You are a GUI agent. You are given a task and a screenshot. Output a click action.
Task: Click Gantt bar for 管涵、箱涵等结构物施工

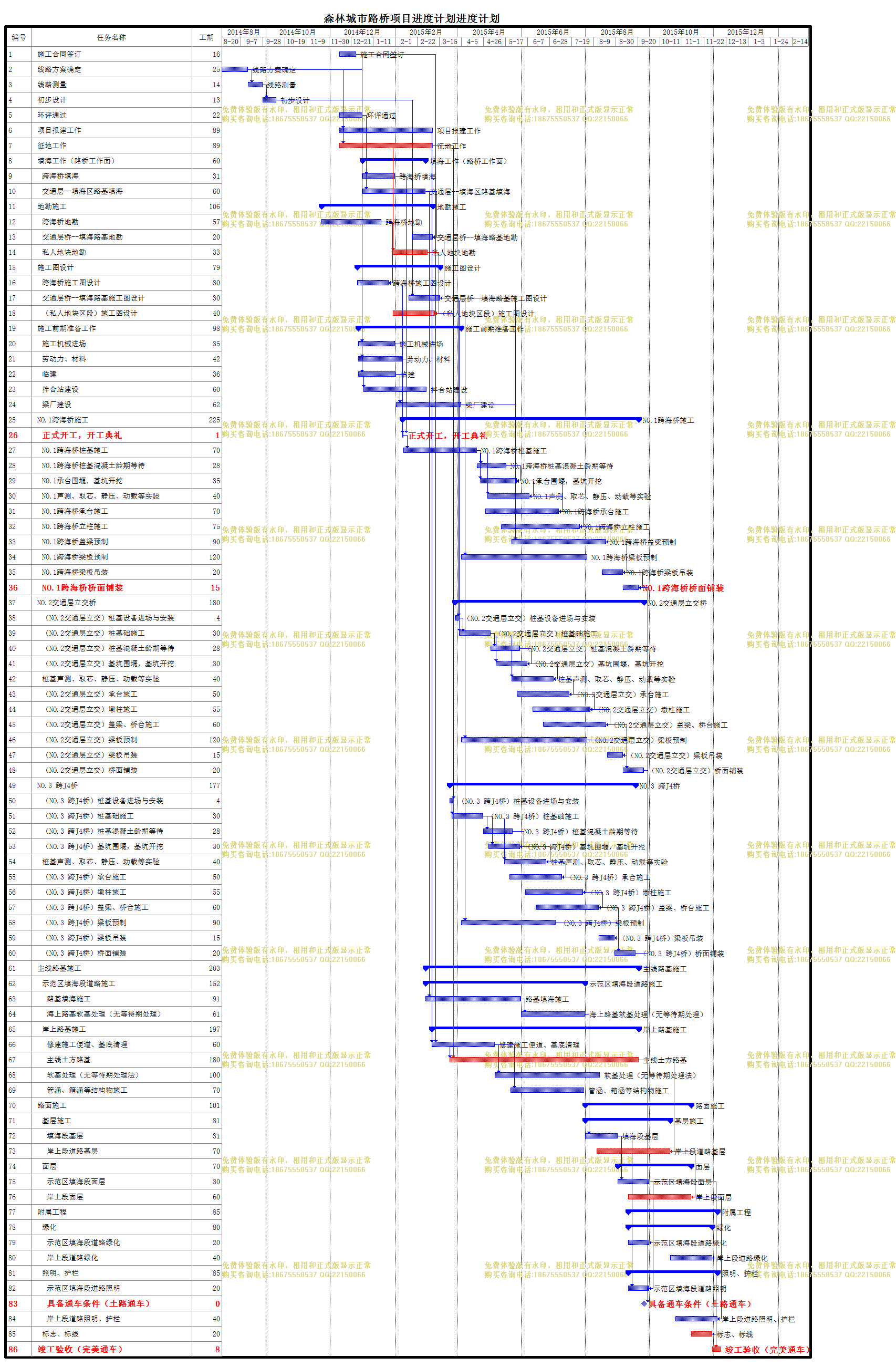pos(547,1090)
